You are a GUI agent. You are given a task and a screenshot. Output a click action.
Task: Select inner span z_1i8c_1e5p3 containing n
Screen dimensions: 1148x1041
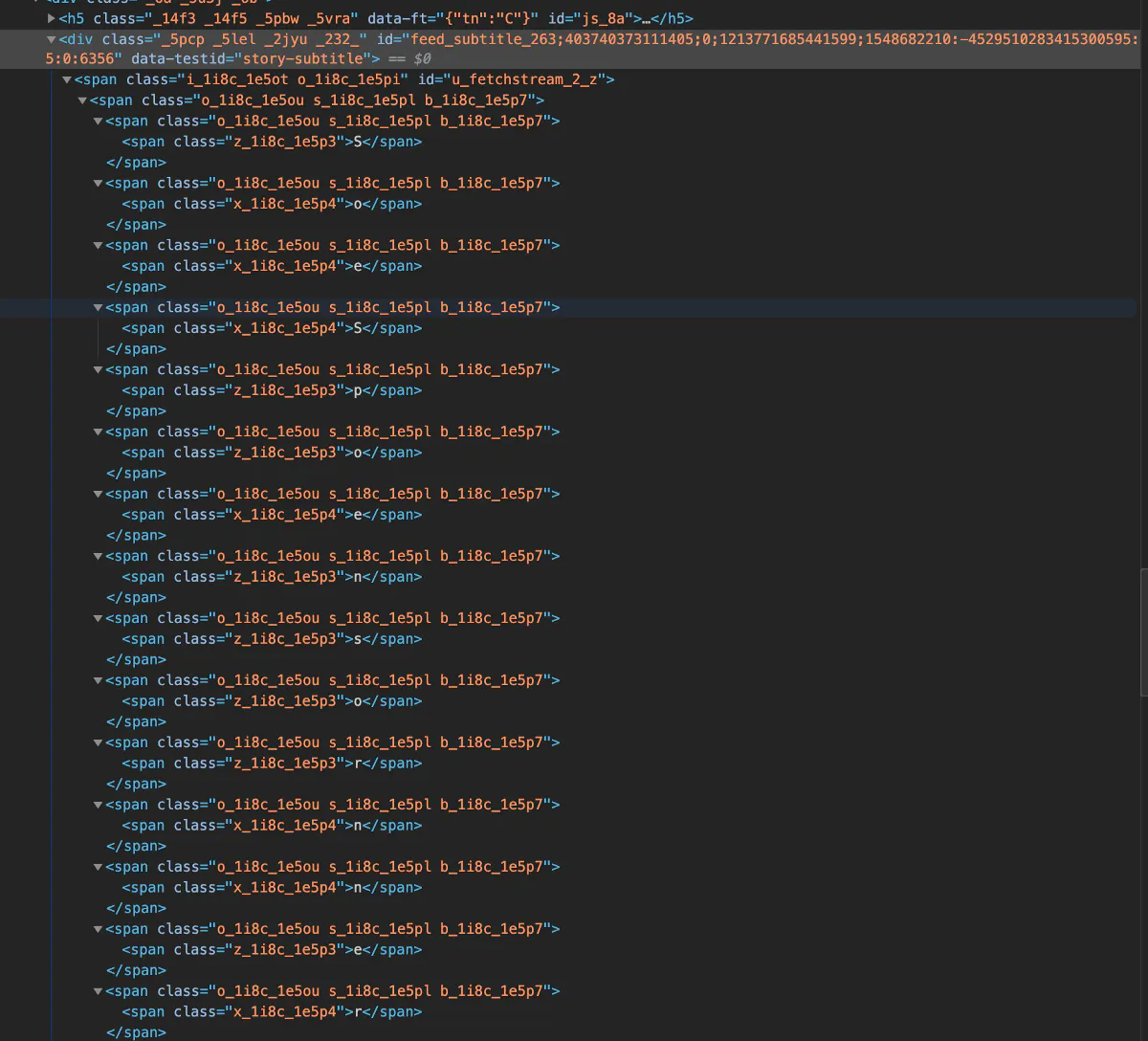pos(272,577)
